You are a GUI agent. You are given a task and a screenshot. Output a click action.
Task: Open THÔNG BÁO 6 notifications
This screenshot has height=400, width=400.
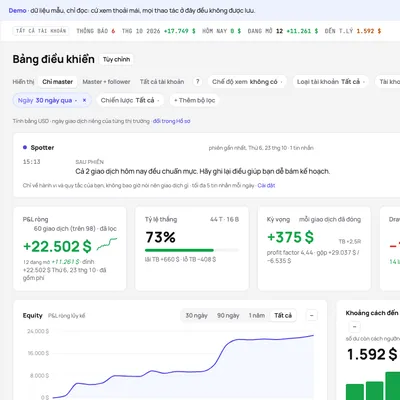click(96, 31)
